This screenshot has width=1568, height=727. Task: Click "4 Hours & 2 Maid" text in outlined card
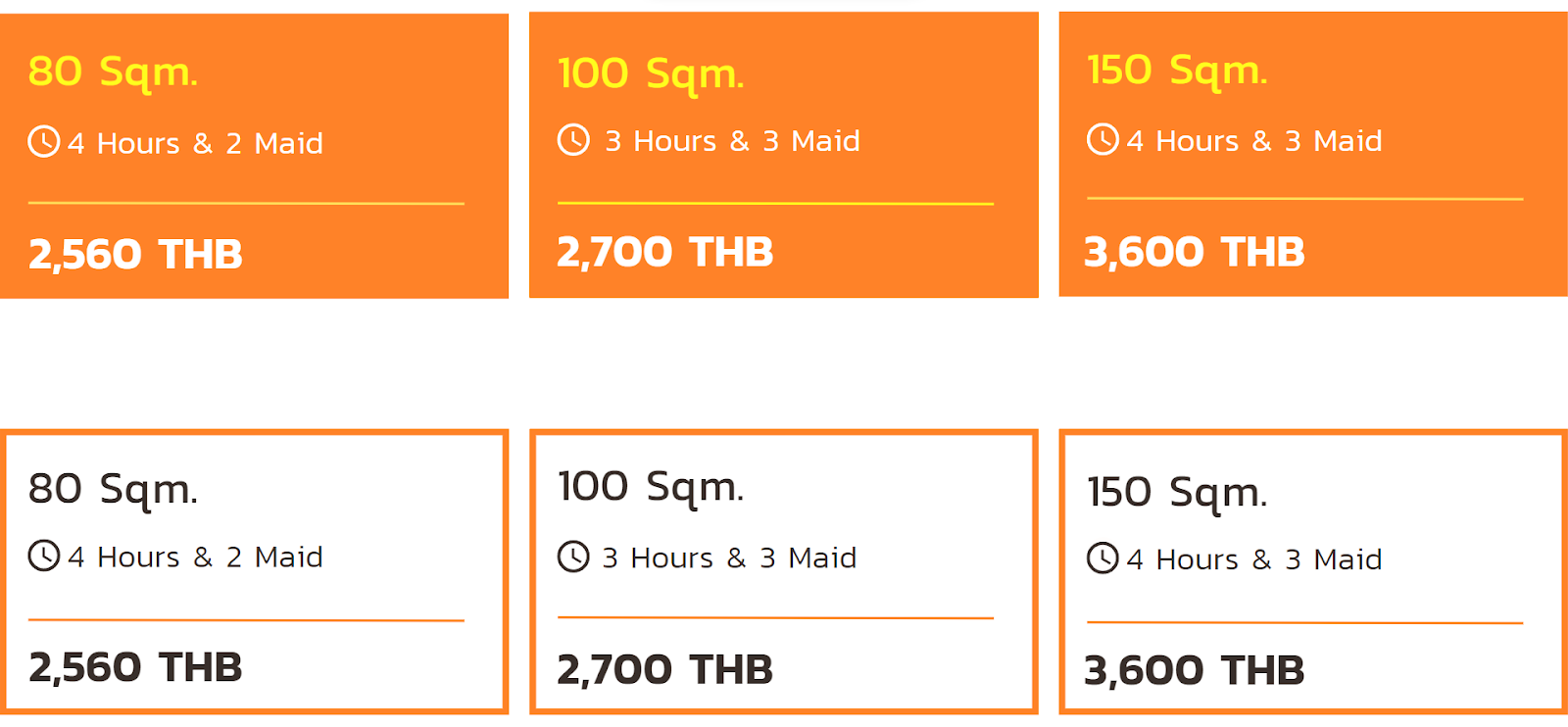click(195, 557)
